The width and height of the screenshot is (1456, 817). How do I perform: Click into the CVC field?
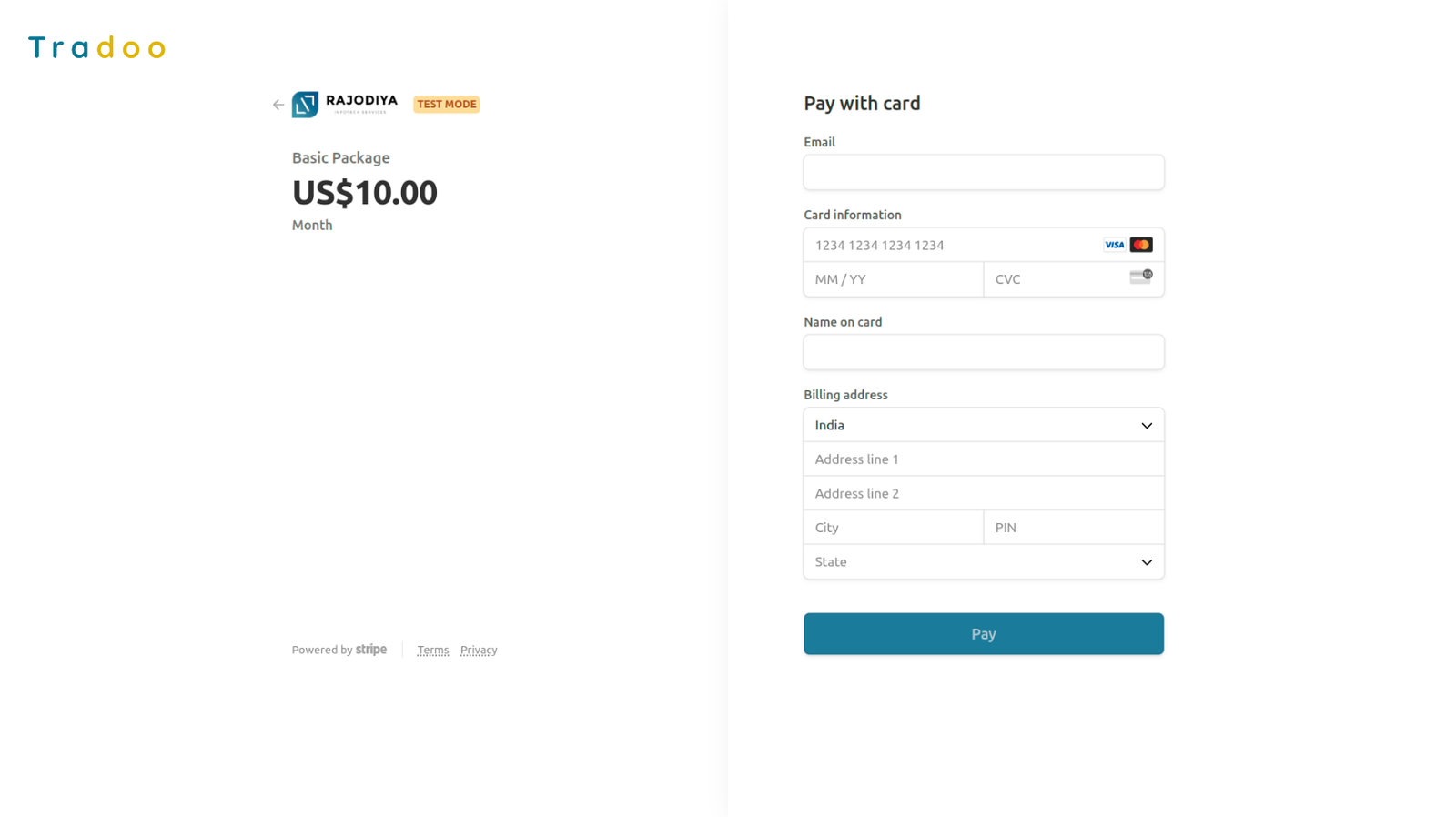coord(1056,279)
